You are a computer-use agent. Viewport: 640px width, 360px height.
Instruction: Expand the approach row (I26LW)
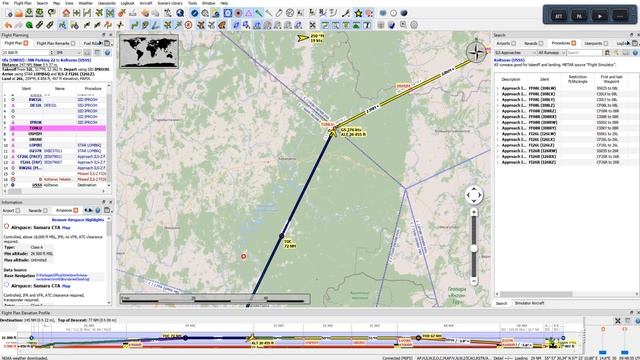click(498, 134)
